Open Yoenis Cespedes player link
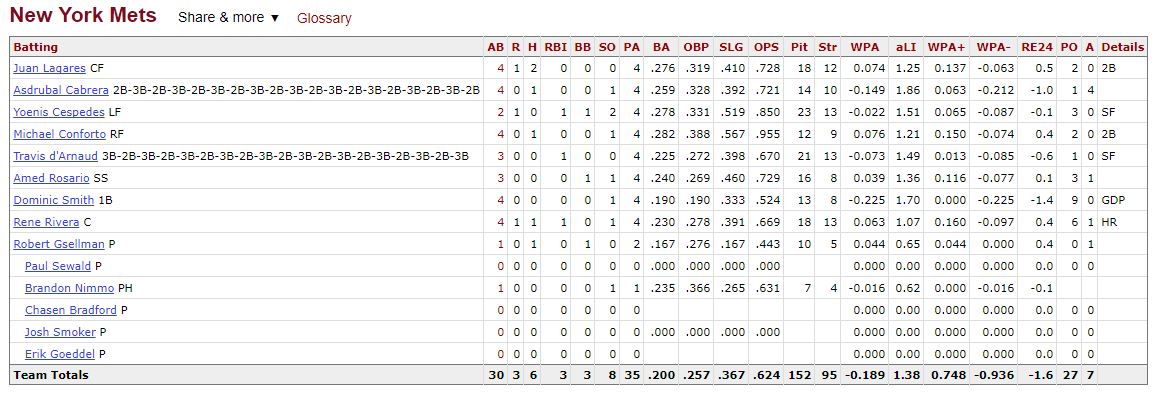Screen dimensions: 1157x395 [x=59, y=112]
